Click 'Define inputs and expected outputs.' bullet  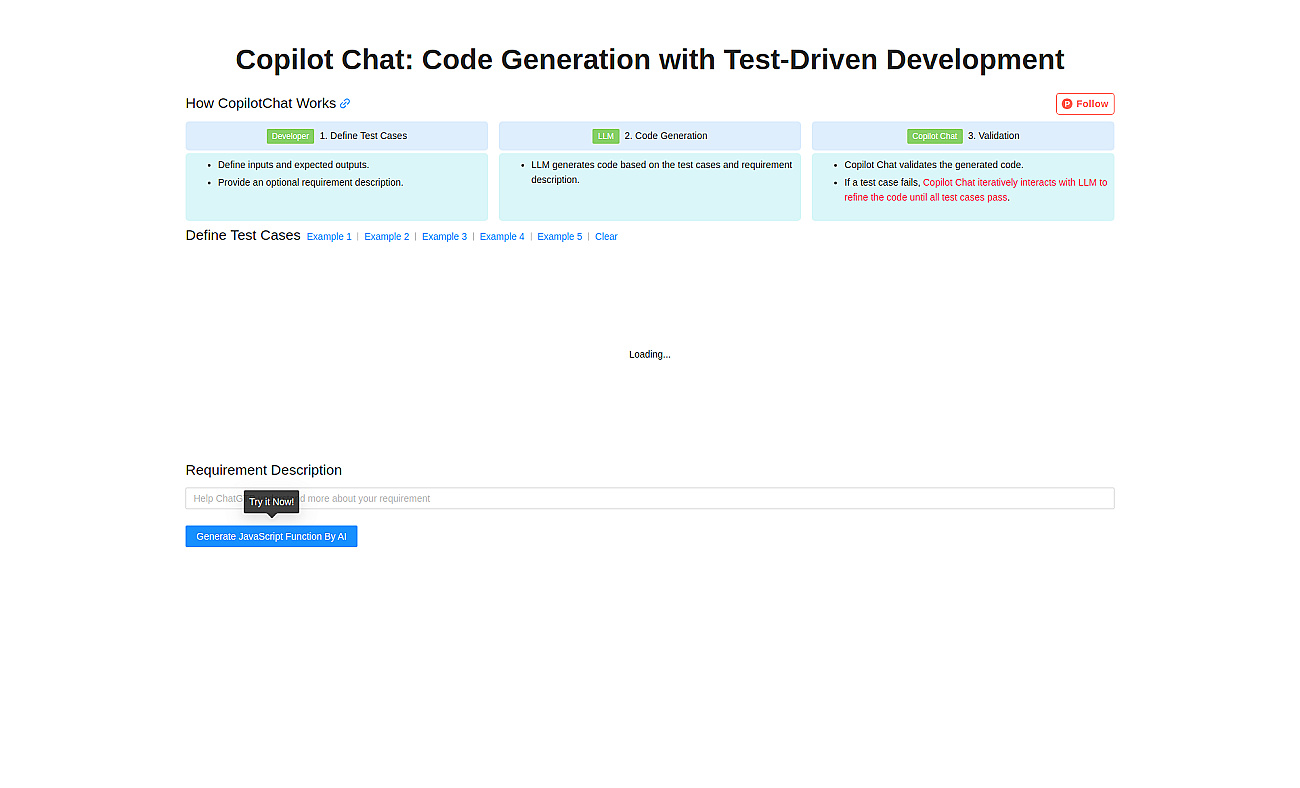click(294, 165)
